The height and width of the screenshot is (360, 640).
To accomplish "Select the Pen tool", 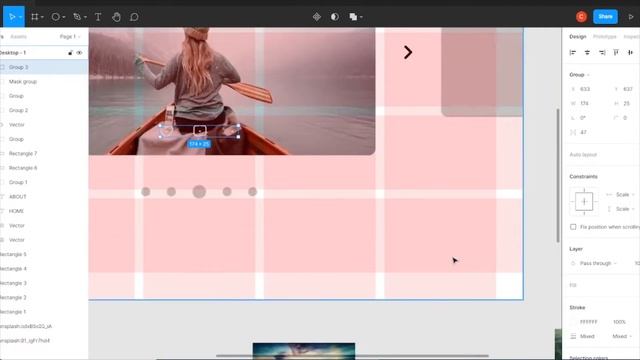I will tap(77, 17).
